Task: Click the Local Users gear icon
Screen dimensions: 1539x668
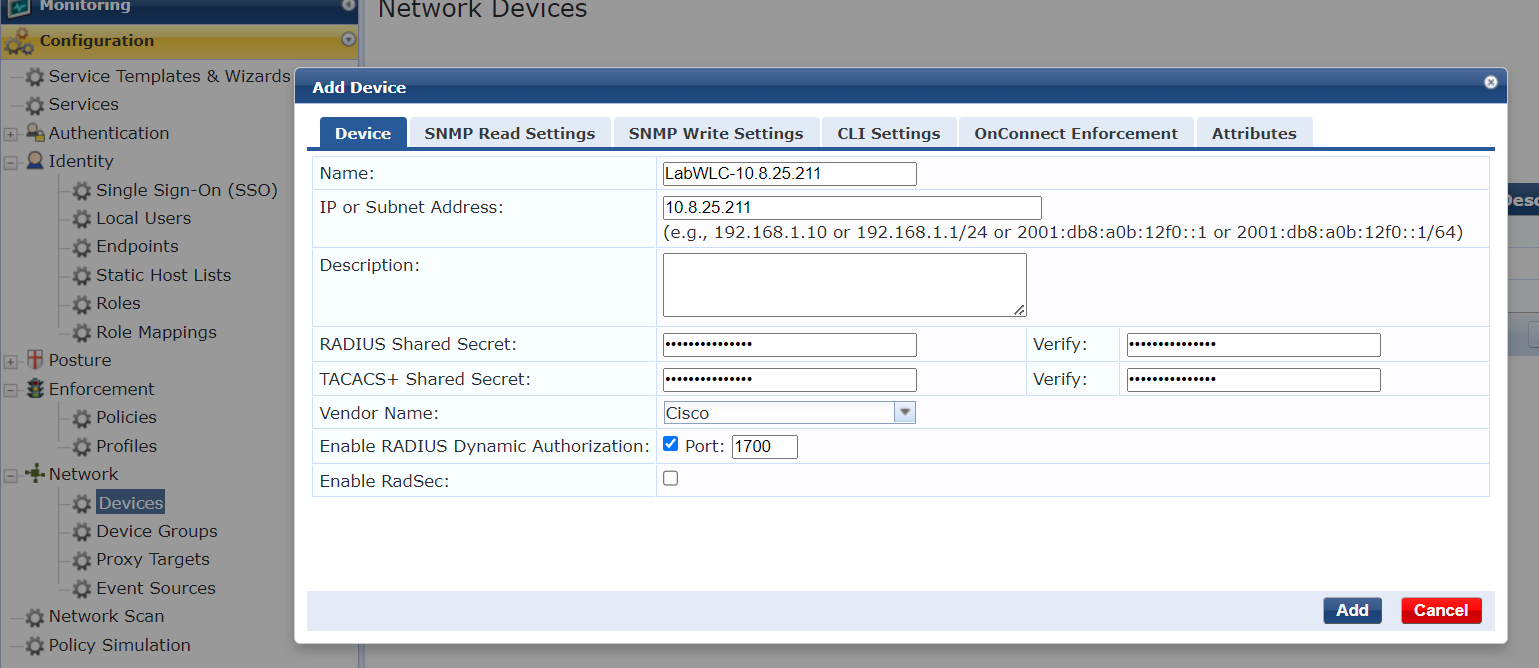Action: coord(82,218)
